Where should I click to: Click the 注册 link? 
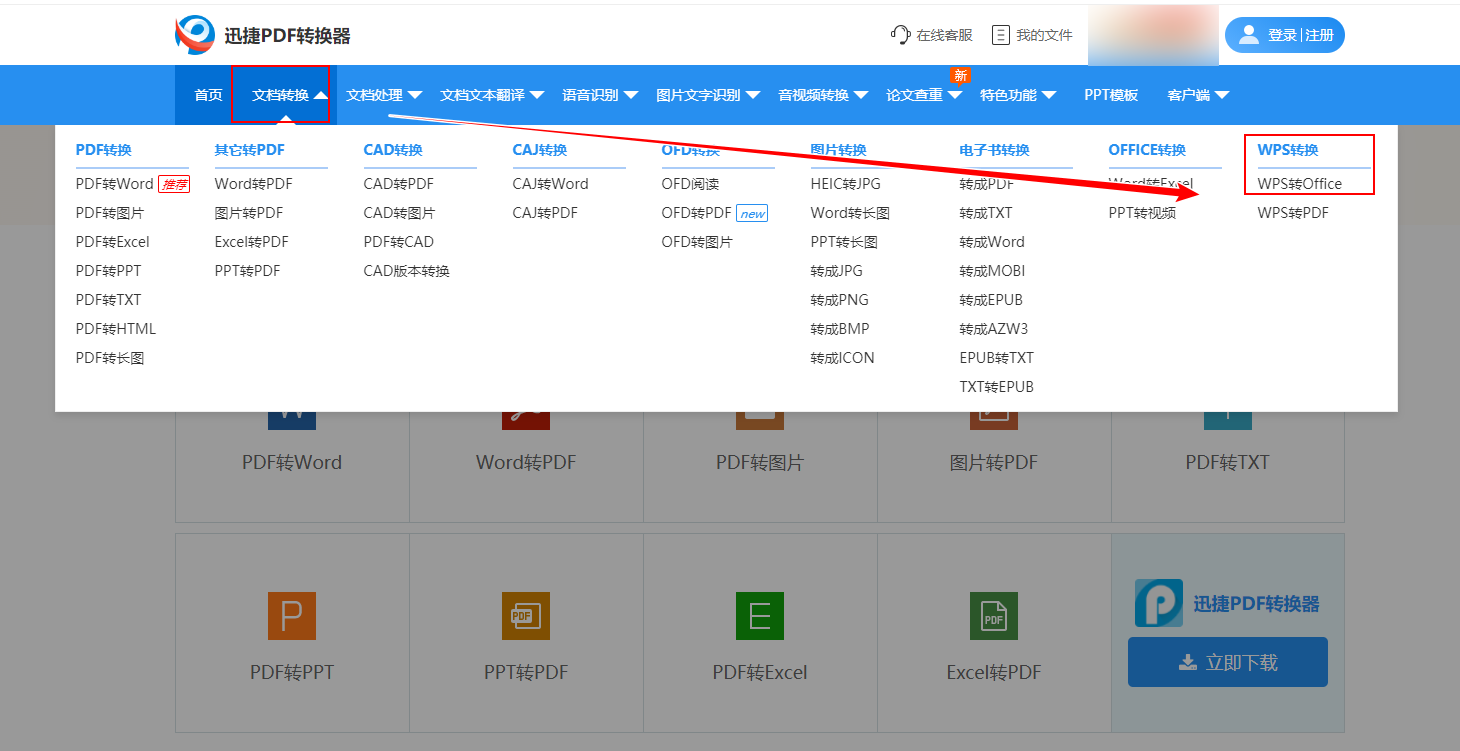click(x=1319, y=35)
